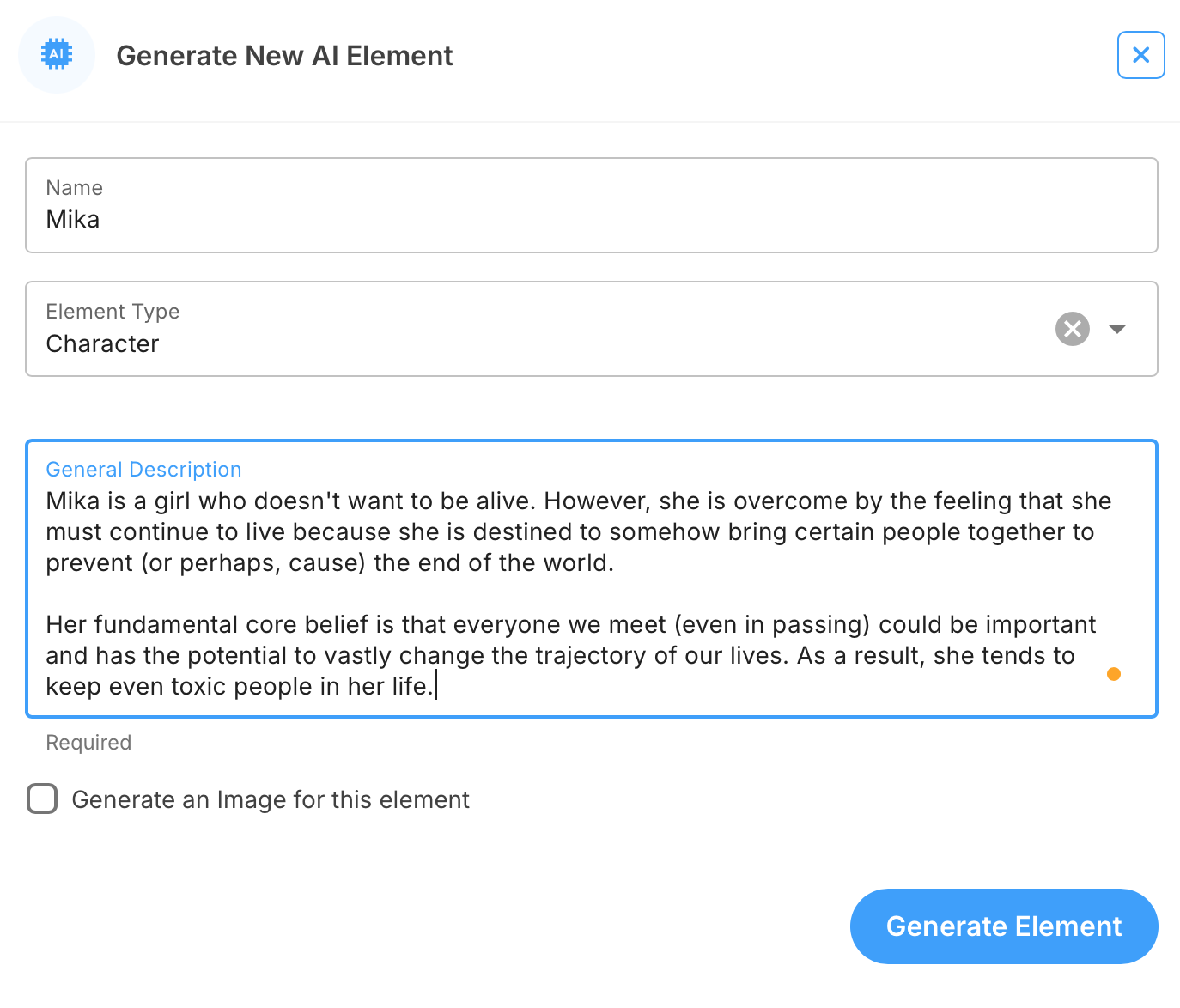Click the AI chip icon in header
1180x1008 pixels.
57,55
